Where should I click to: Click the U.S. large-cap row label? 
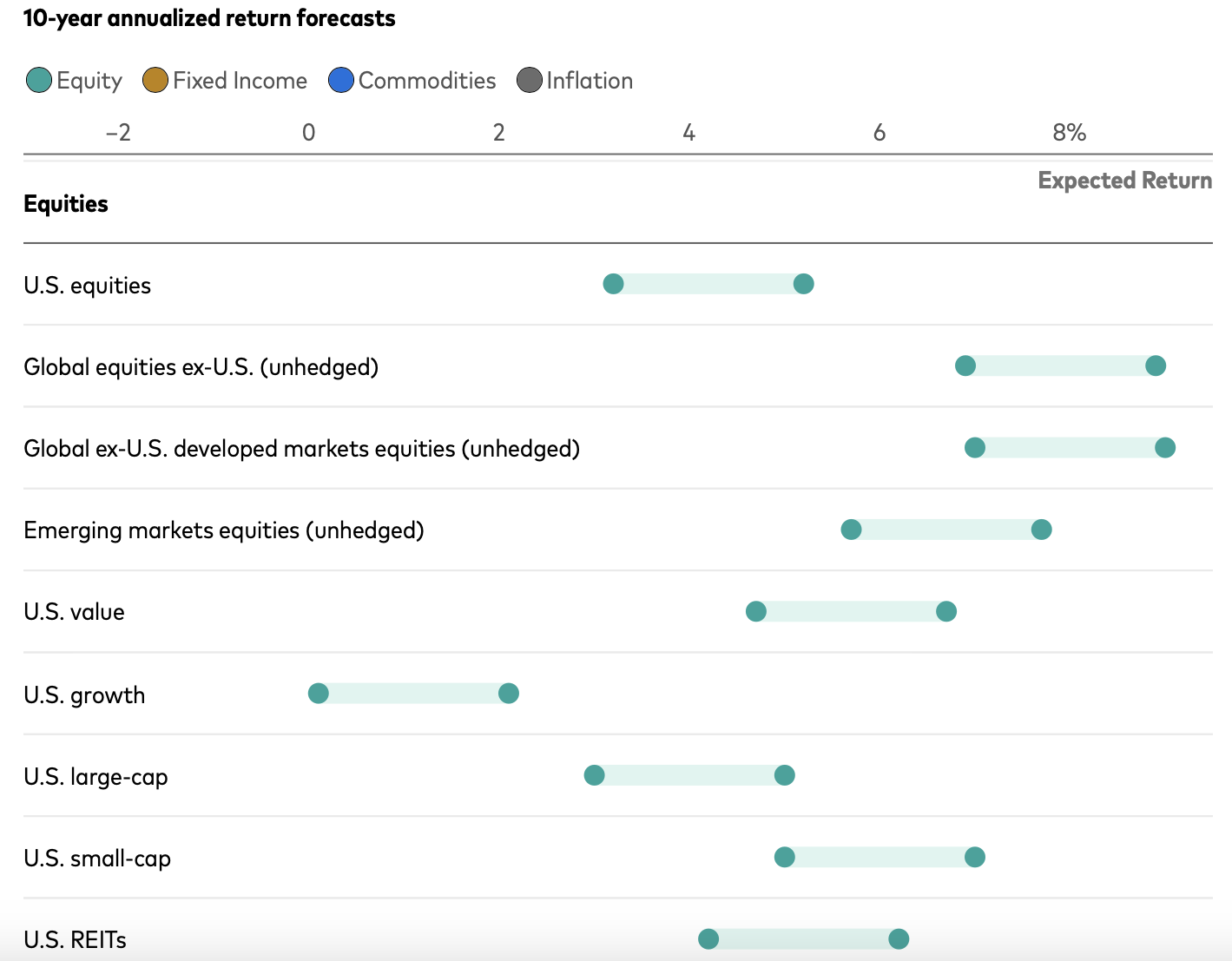pos(96,777)
